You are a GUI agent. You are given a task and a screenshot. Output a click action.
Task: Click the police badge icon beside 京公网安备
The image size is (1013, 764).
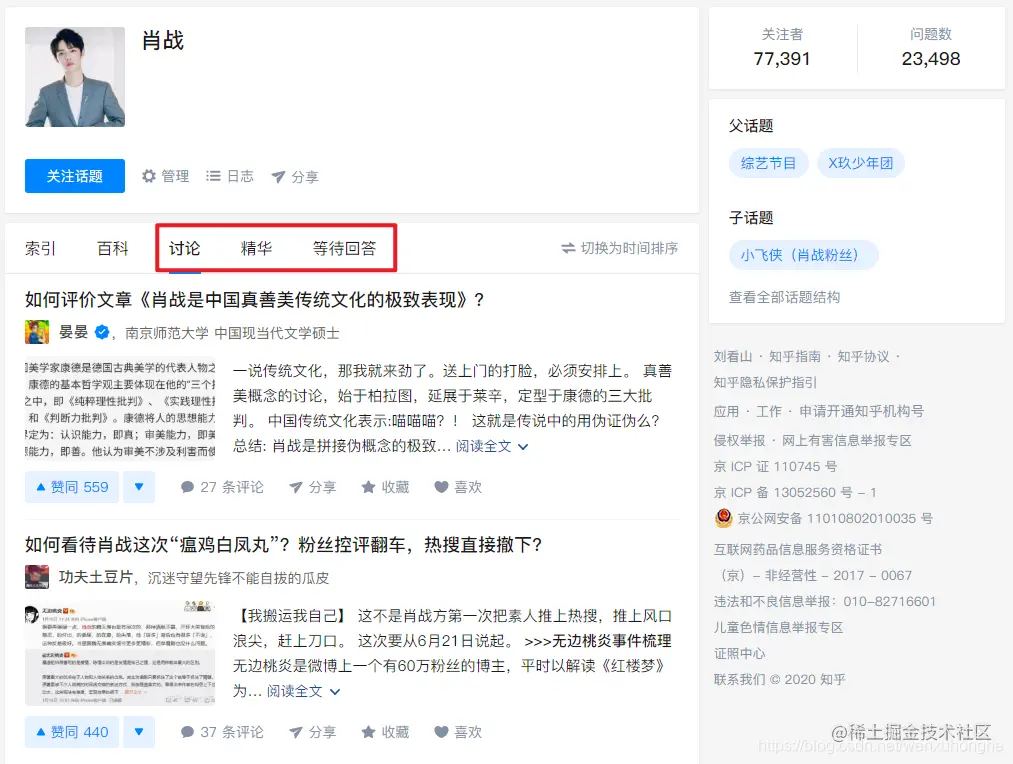(x=724, y=518)
